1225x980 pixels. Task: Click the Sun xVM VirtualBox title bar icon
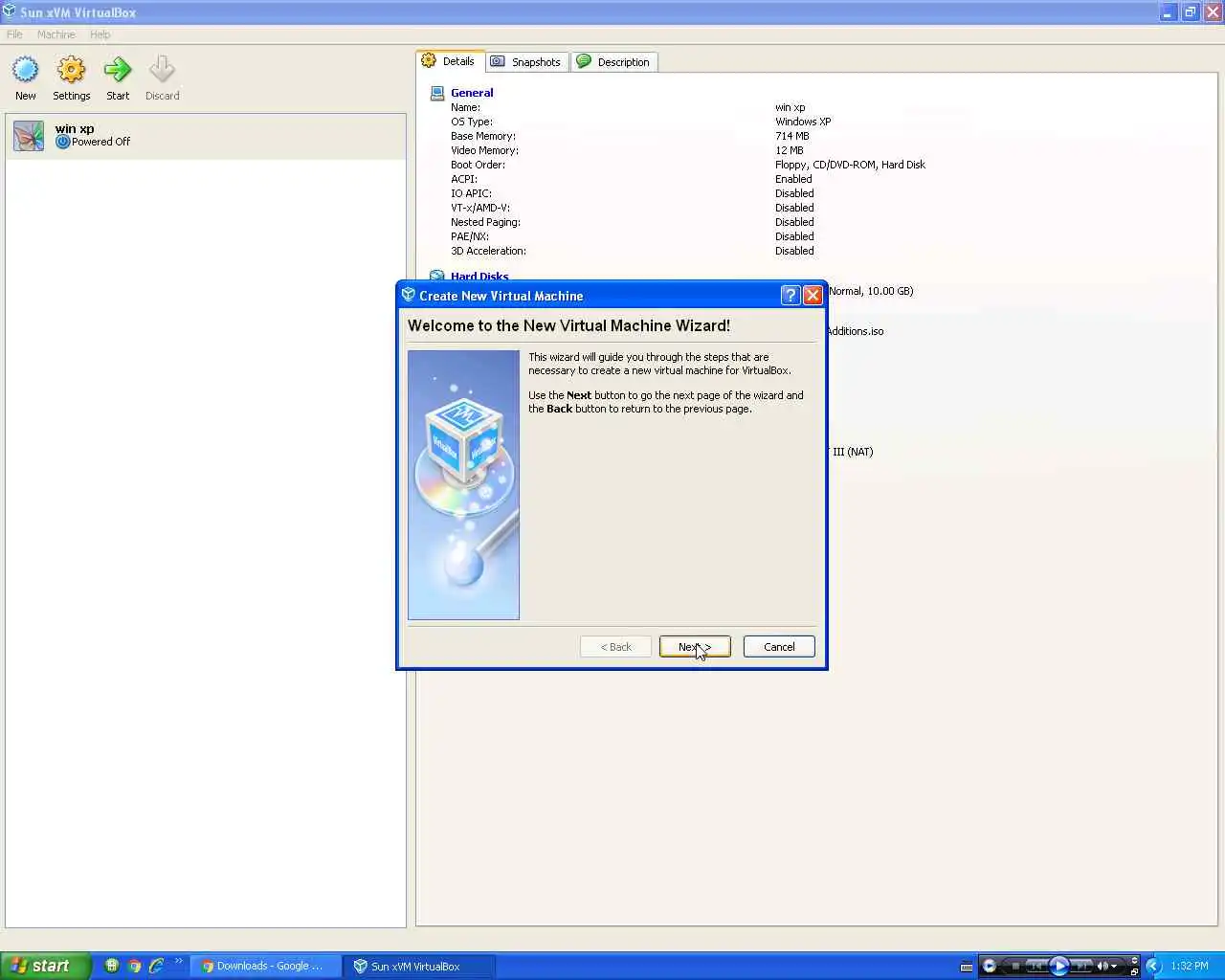click(x=9, y=11)
